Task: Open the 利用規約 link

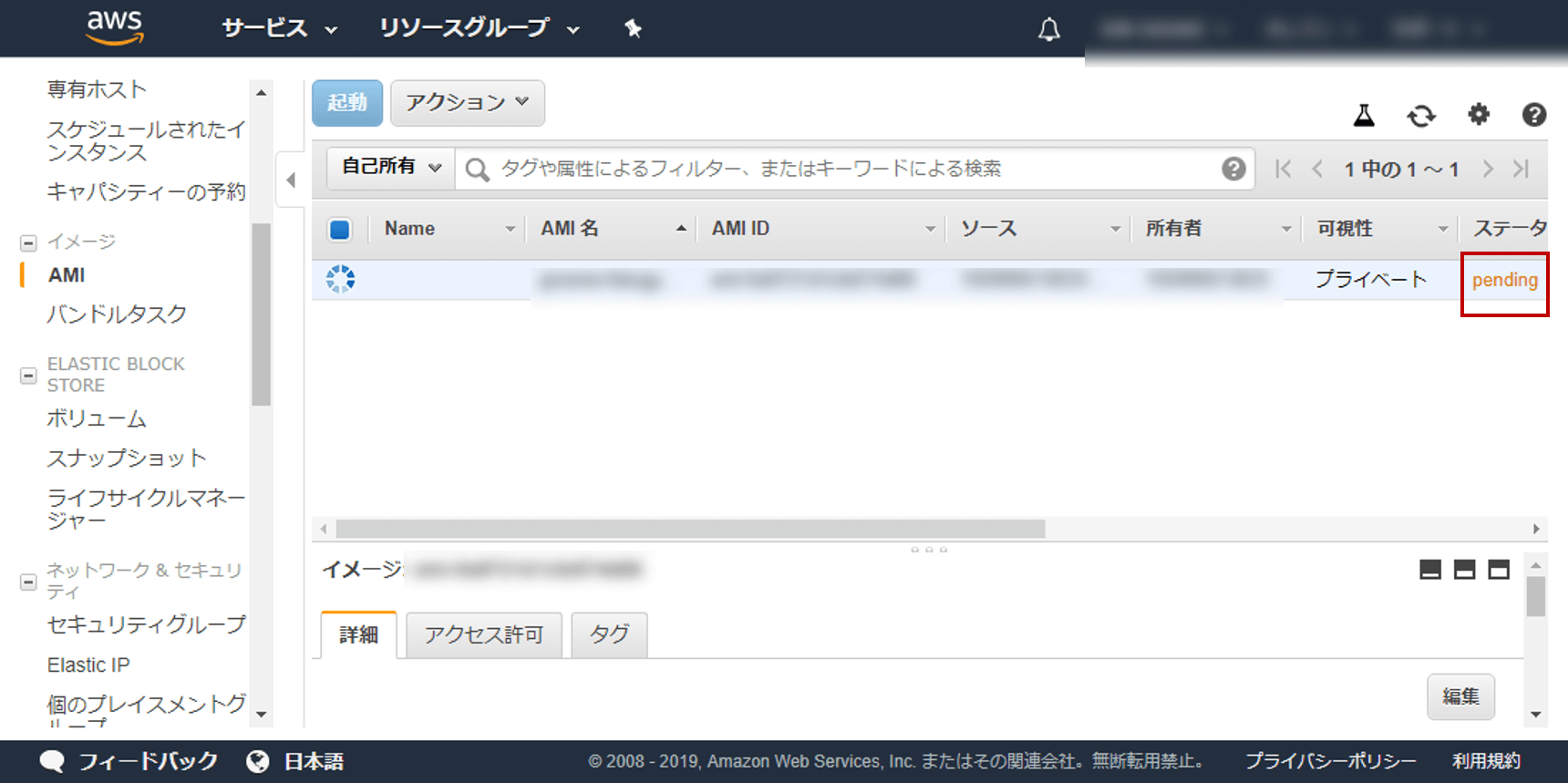Action: (x=1486, y=761)
